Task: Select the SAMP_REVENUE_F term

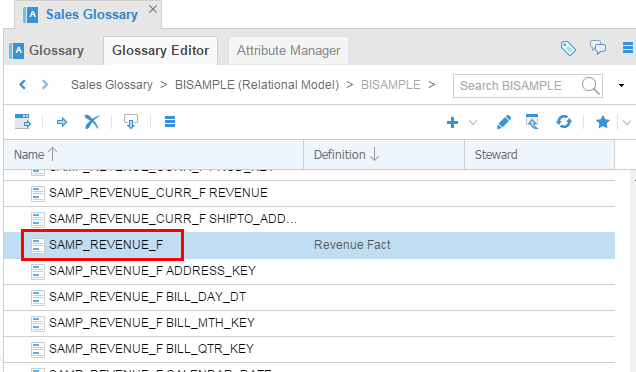Action: 106,245
